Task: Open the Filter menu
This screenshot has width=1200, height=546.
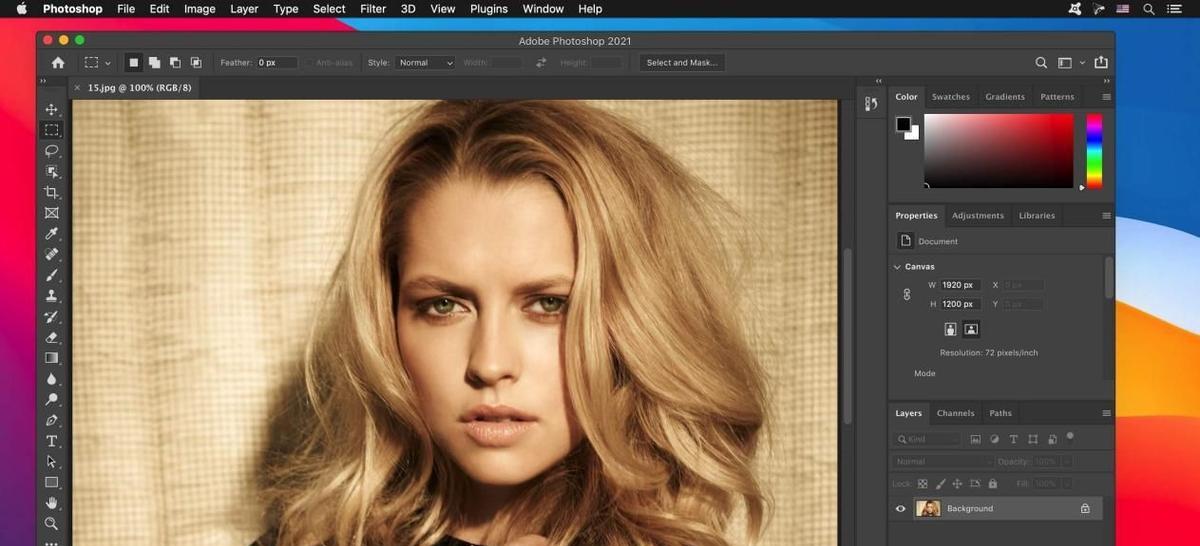Action: [x=373, y=9]
